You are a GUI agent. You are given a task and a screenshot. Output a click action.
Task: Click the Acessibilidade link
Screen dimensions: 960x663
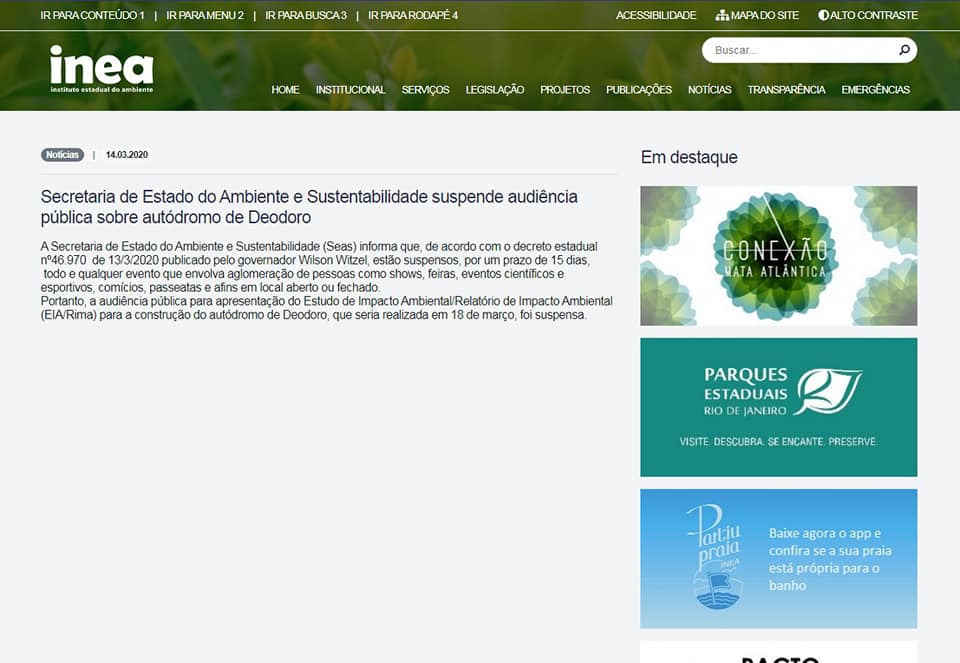[x=656, y=16]
